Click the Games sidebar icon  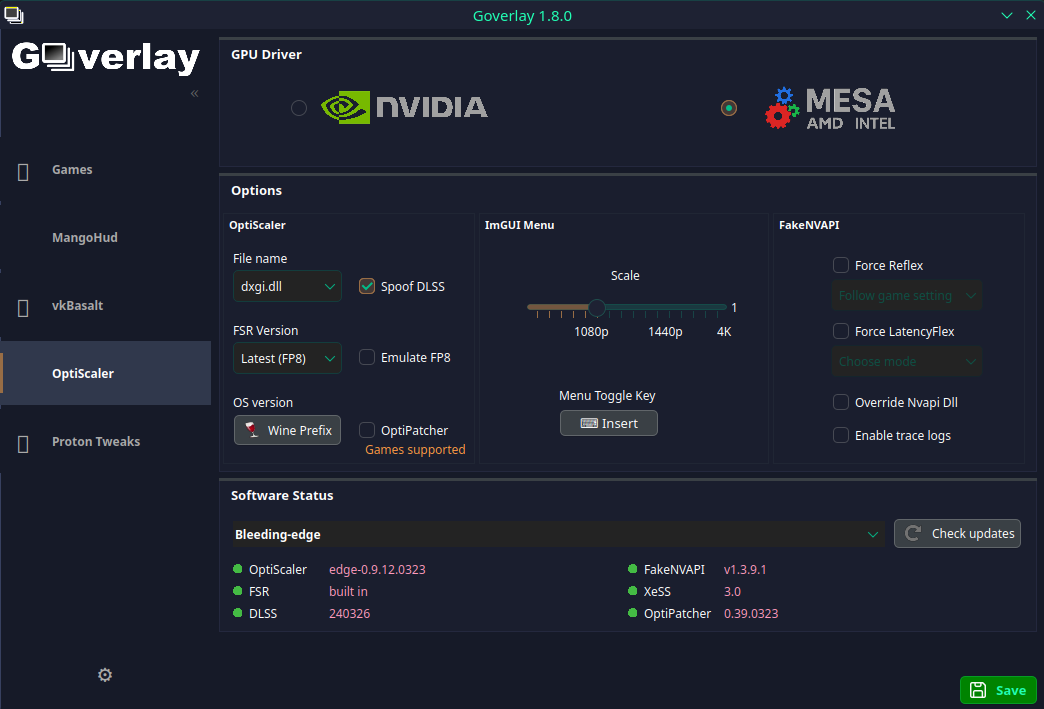click(23, 172)
